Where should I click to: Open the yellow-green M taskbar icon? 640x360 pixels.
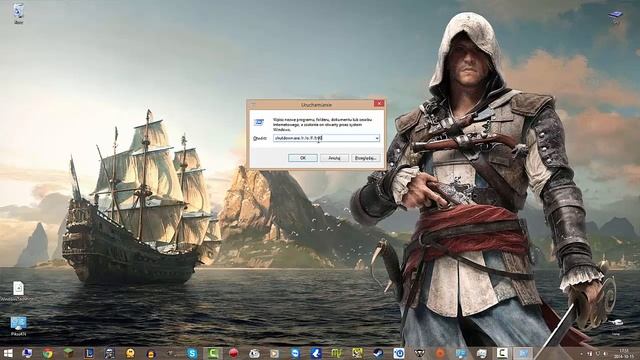336,353
